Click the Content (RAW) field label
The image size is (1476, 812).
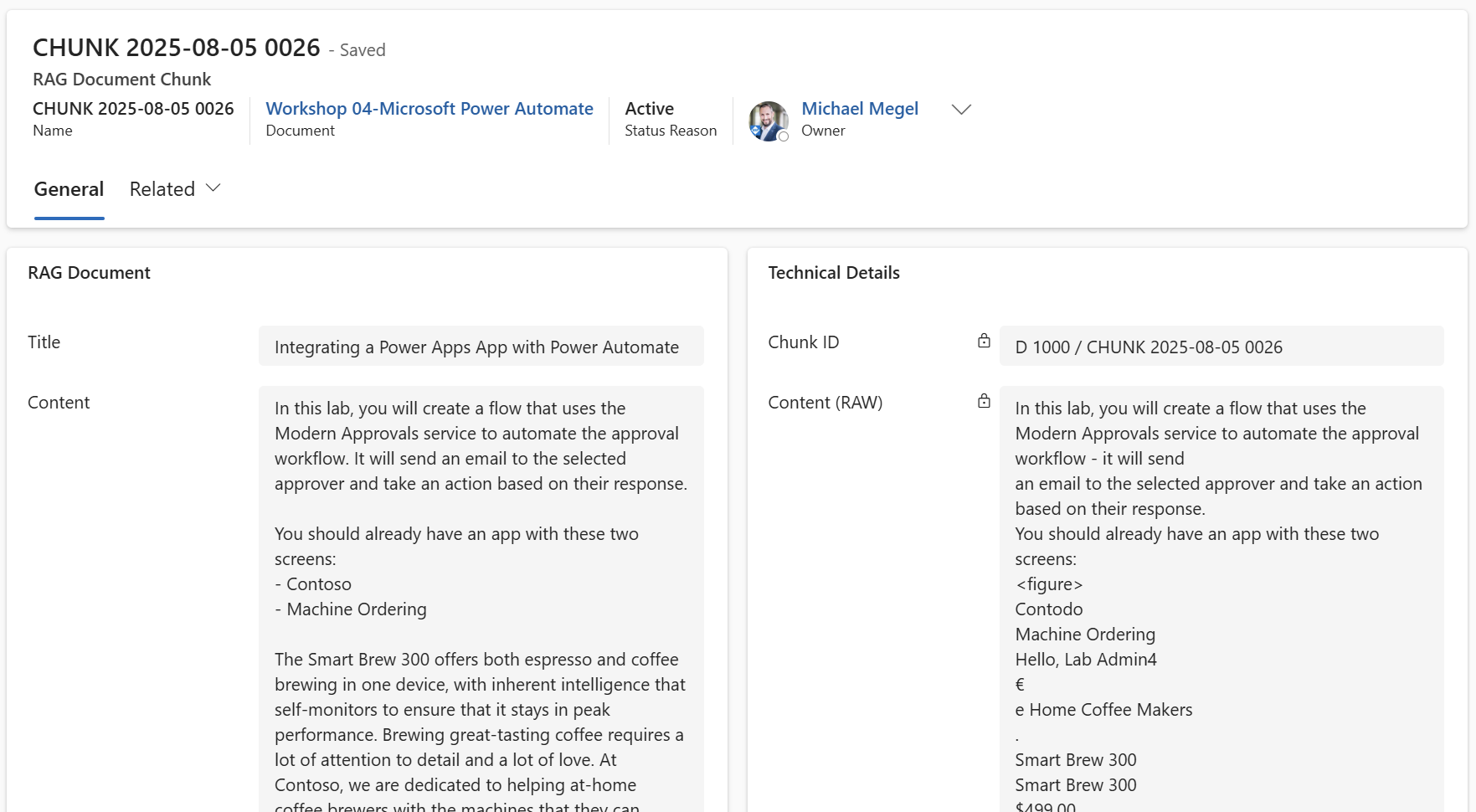825,403
